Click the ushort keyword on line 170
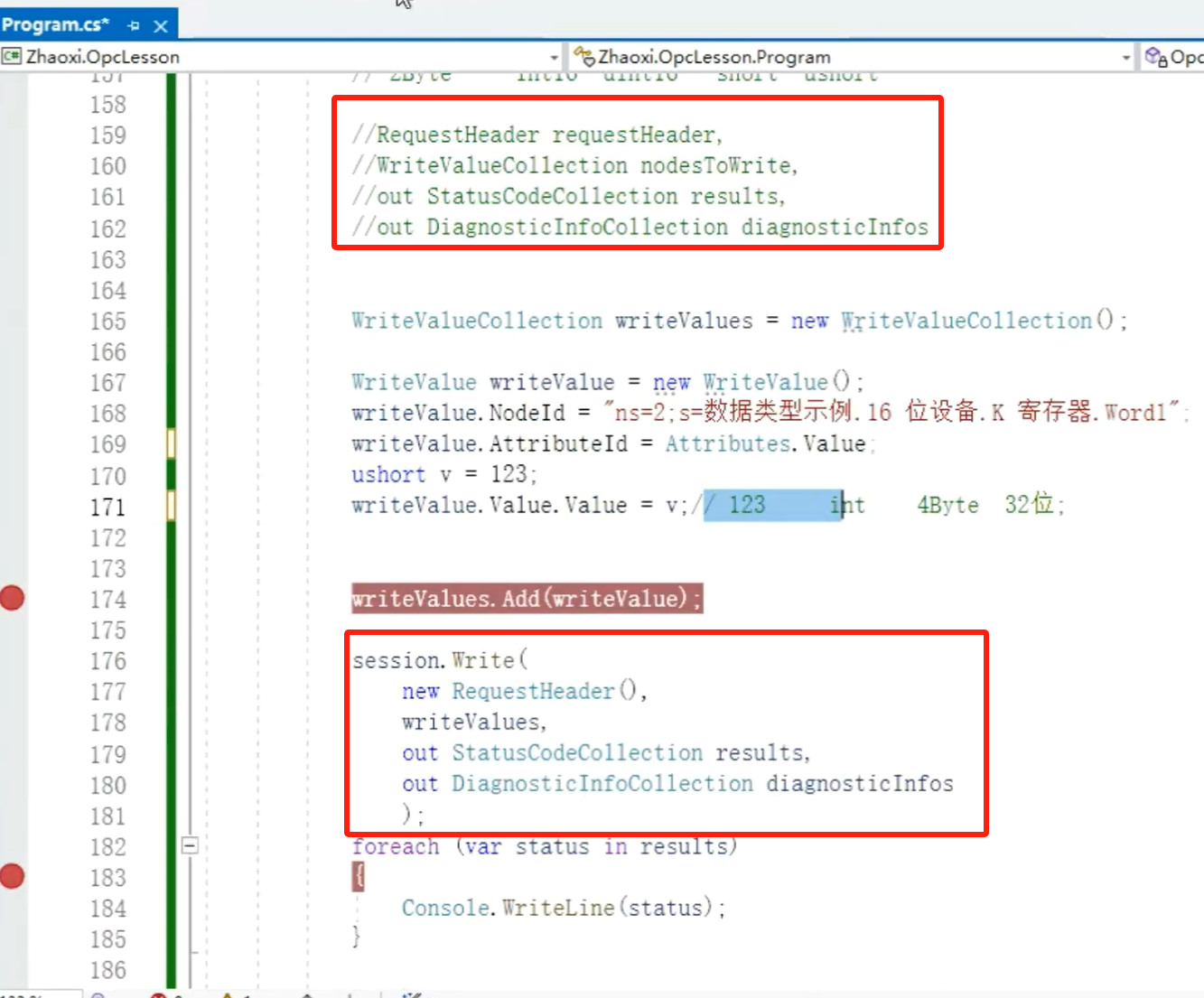1204x998 pixels. pos(388,474)
